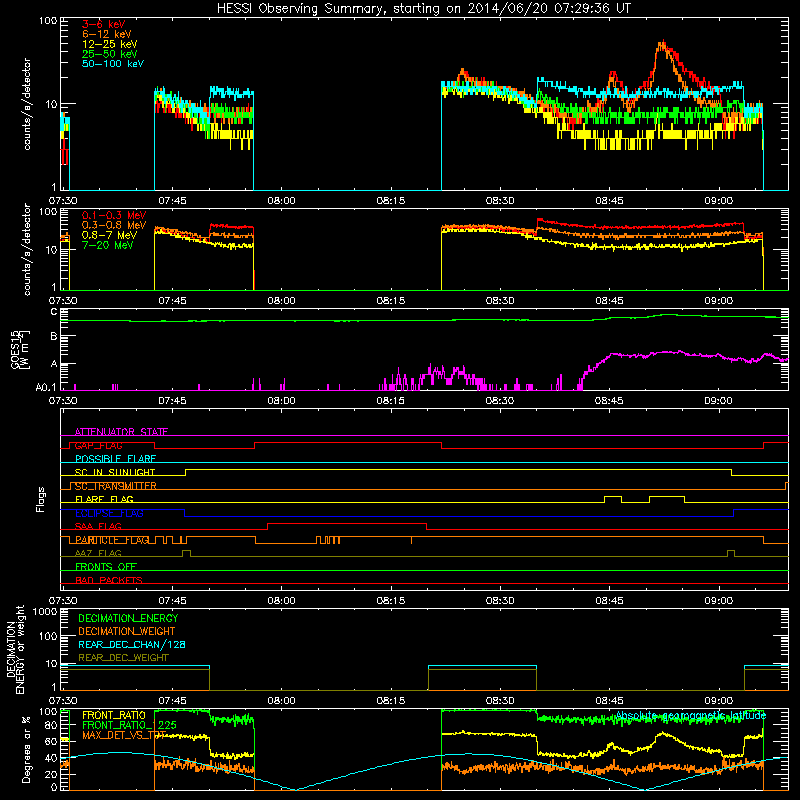The width and height of the screenshot is (800, 800).
Task: Click the Degrees or % axis label
Action: point(26,749)
